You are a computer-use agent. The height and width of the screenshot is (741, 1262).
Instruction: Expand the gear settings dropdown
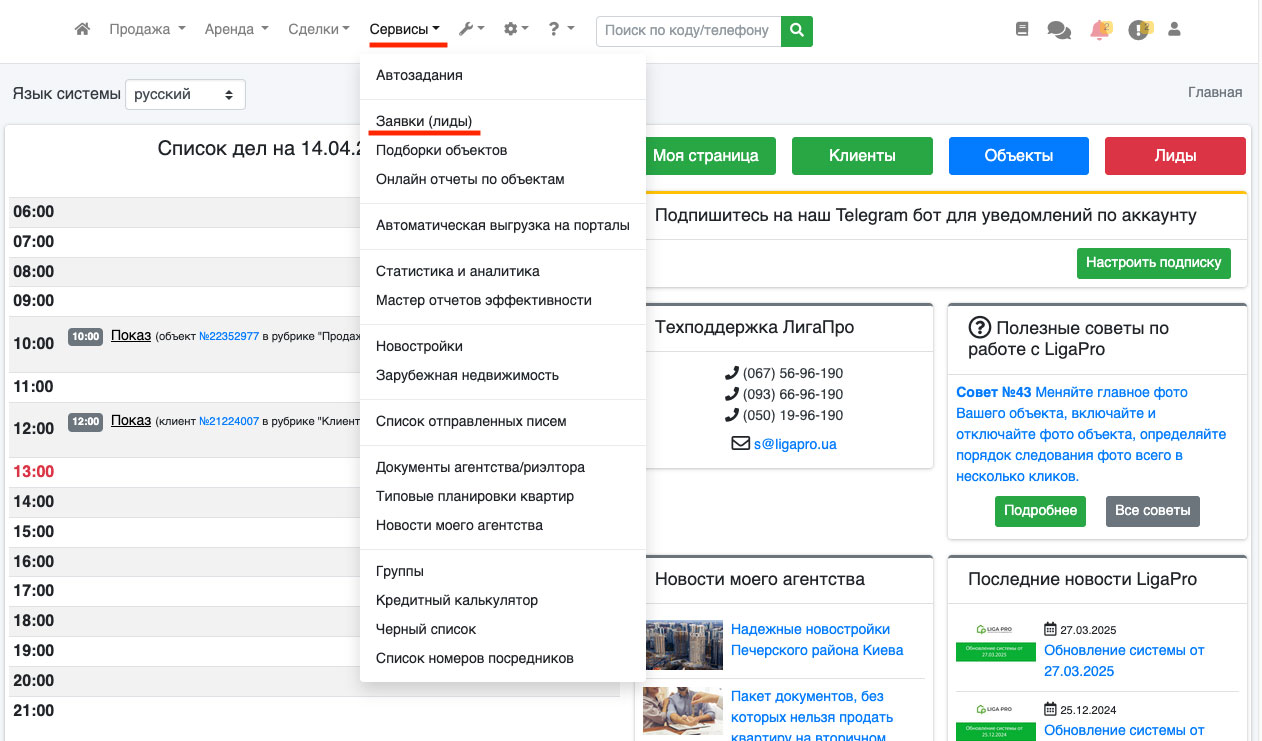click(516, 30)
